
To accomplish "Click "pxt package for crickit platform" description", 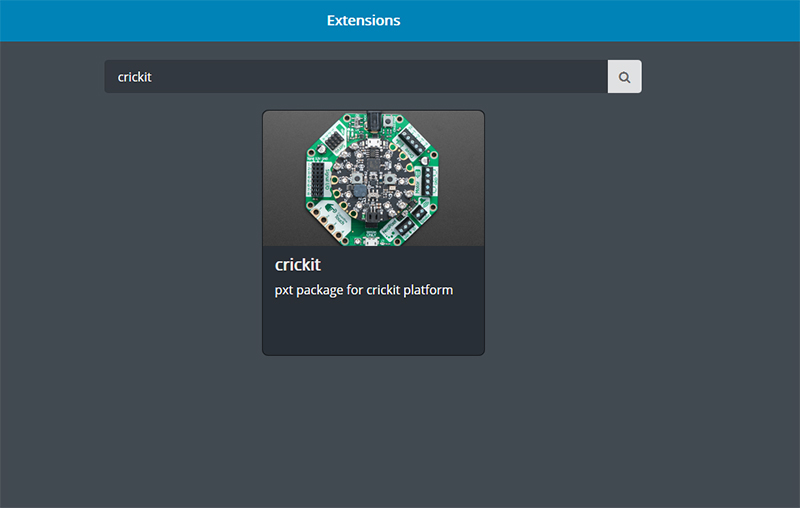I will point(364,290).
